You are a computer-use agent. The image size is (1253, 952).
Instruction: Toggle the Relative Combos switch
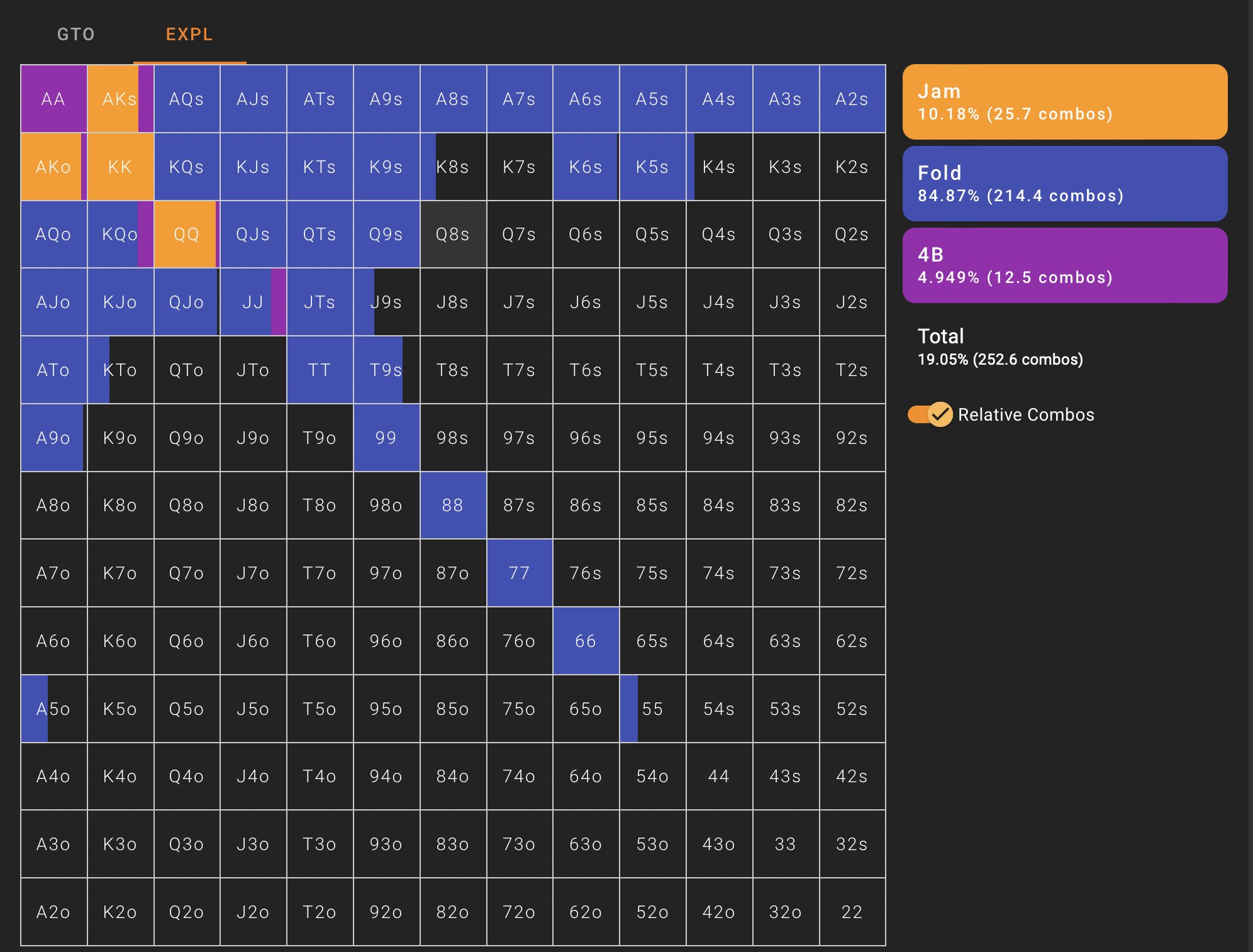[930, 414]
